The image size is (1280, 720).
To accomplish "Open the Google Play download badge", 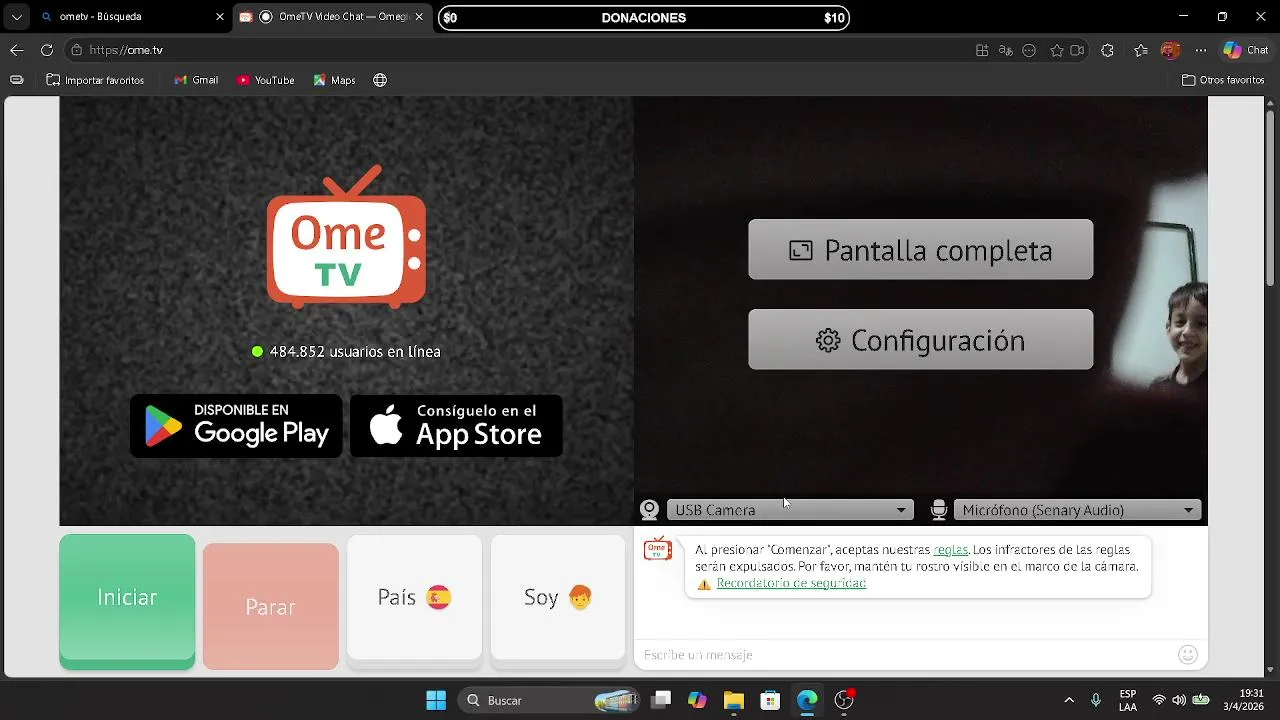I will [x=236, y=426].
